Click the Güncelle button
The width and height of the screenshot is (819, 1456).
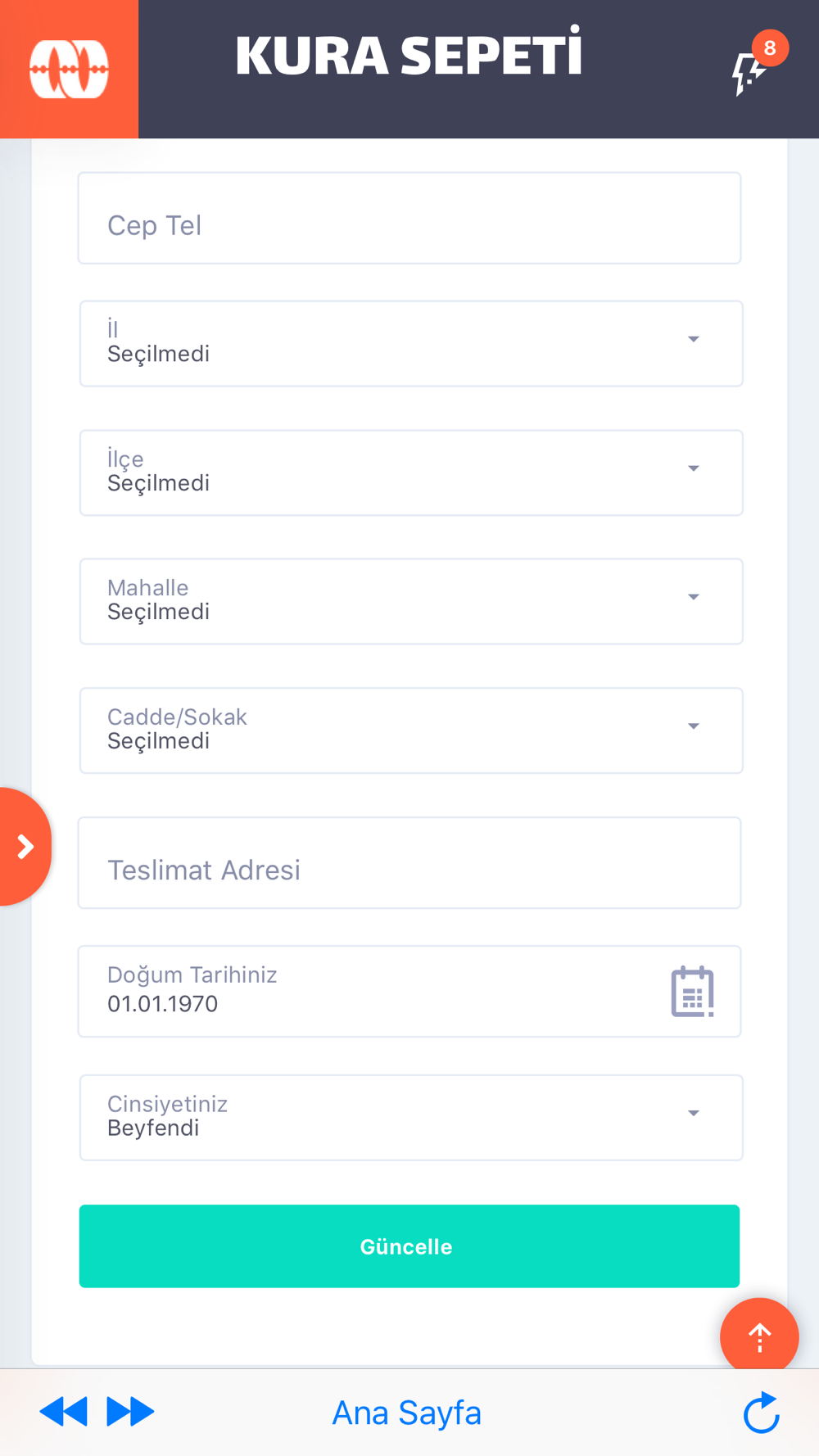pos(409,1246)
